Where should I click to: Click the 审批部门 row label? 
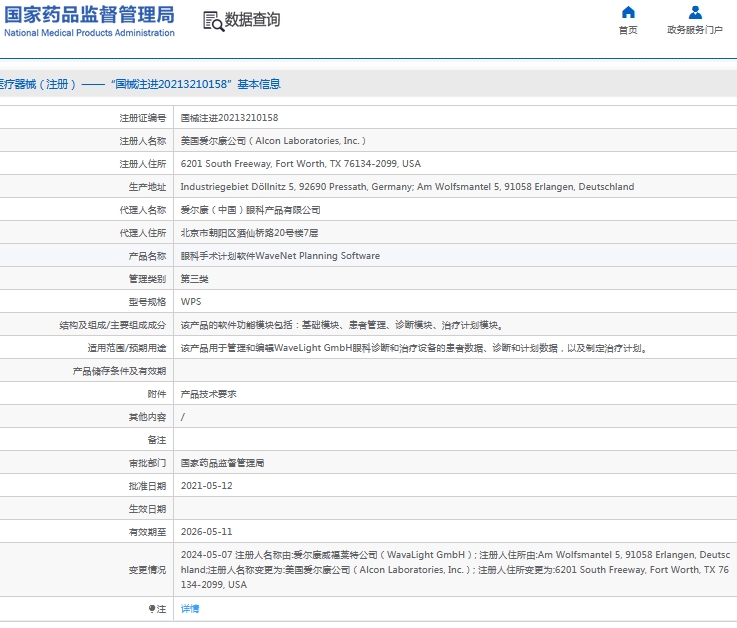pyautogui.click(x=148, y=463)
